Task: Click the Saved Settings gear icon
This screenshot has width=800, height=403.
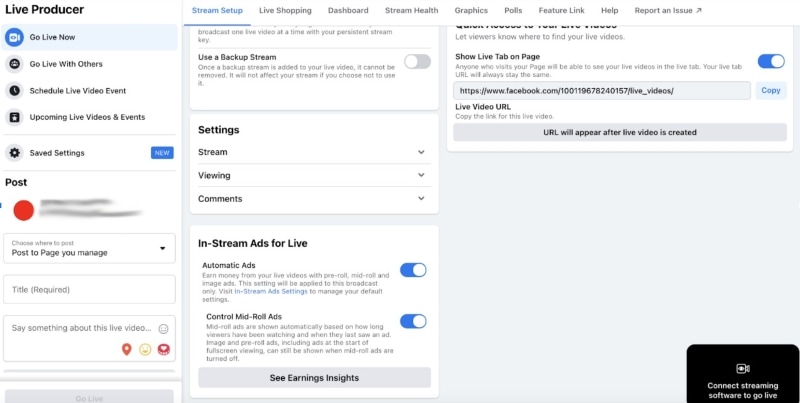Action: point(15,153)
